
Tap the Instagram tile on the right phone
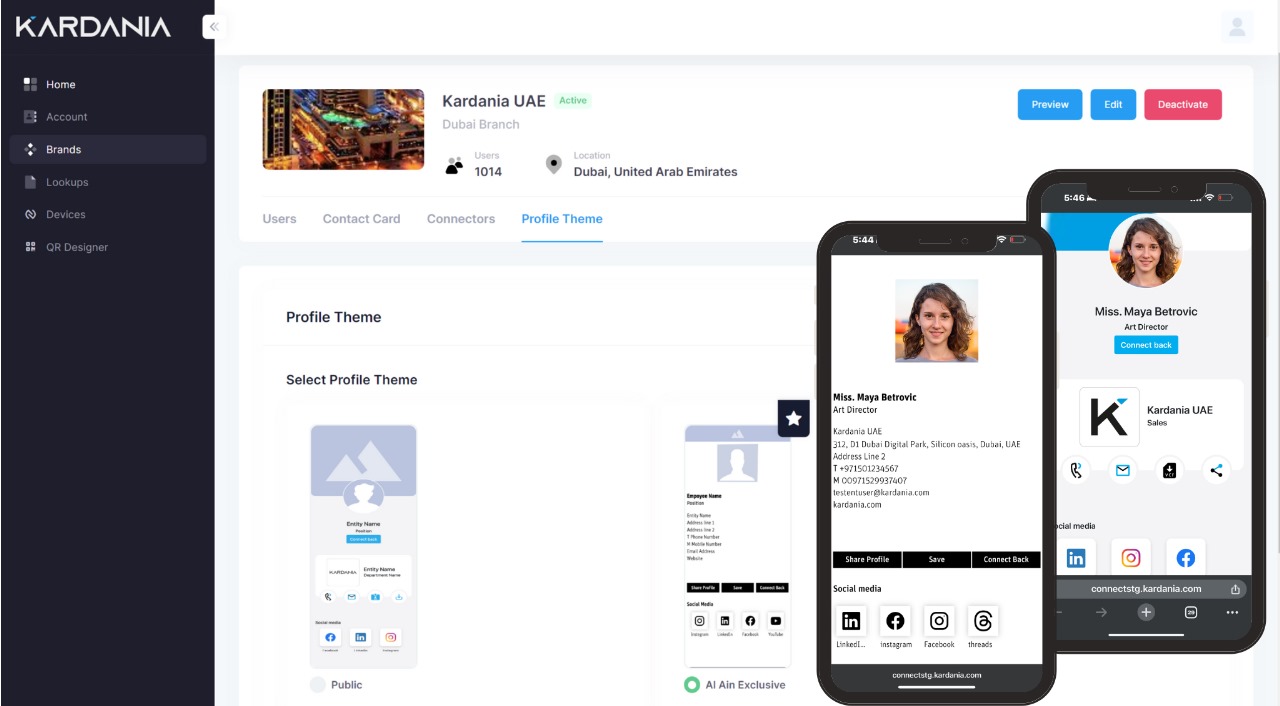point(1131,558)
